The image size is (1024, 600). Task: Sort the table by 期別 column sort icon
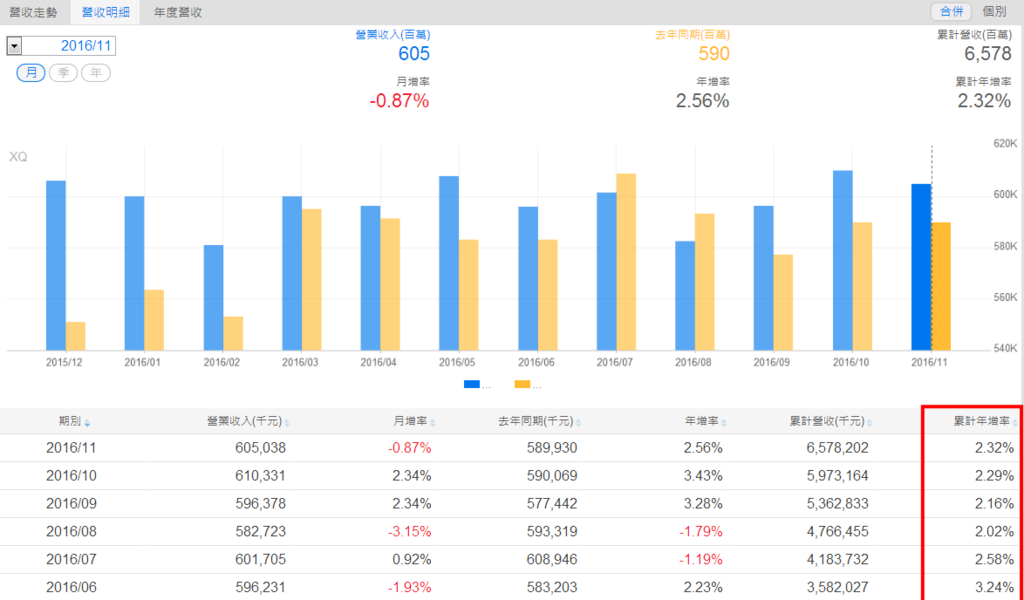[88, 423]
